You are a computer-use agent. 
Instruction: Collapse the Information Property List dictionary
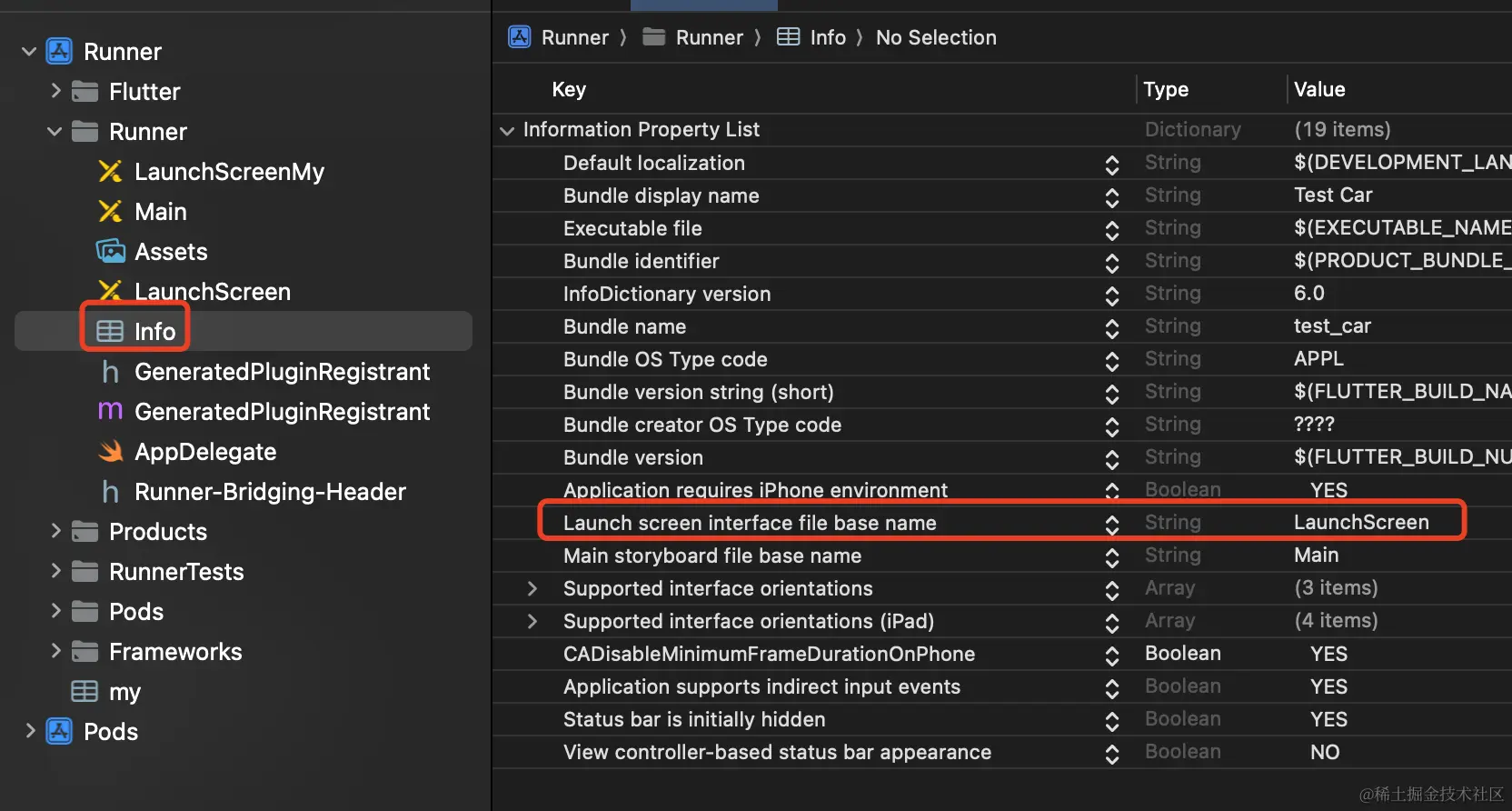pos(507,131)
